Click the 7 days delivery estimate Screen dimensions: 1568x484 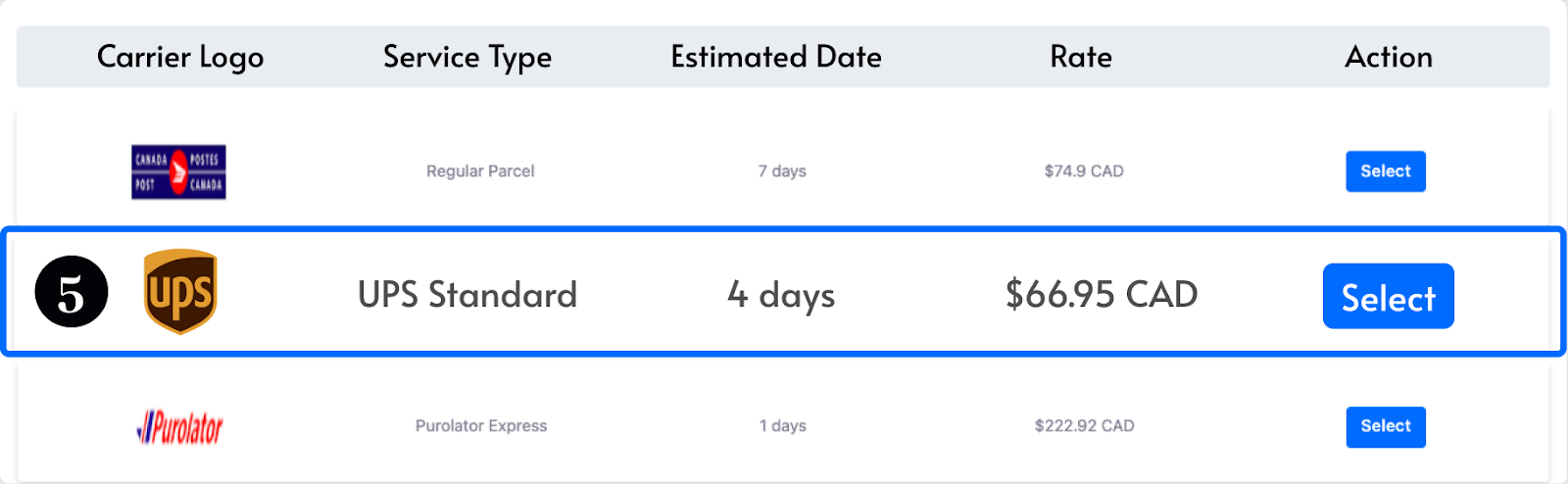pos(782,171)
